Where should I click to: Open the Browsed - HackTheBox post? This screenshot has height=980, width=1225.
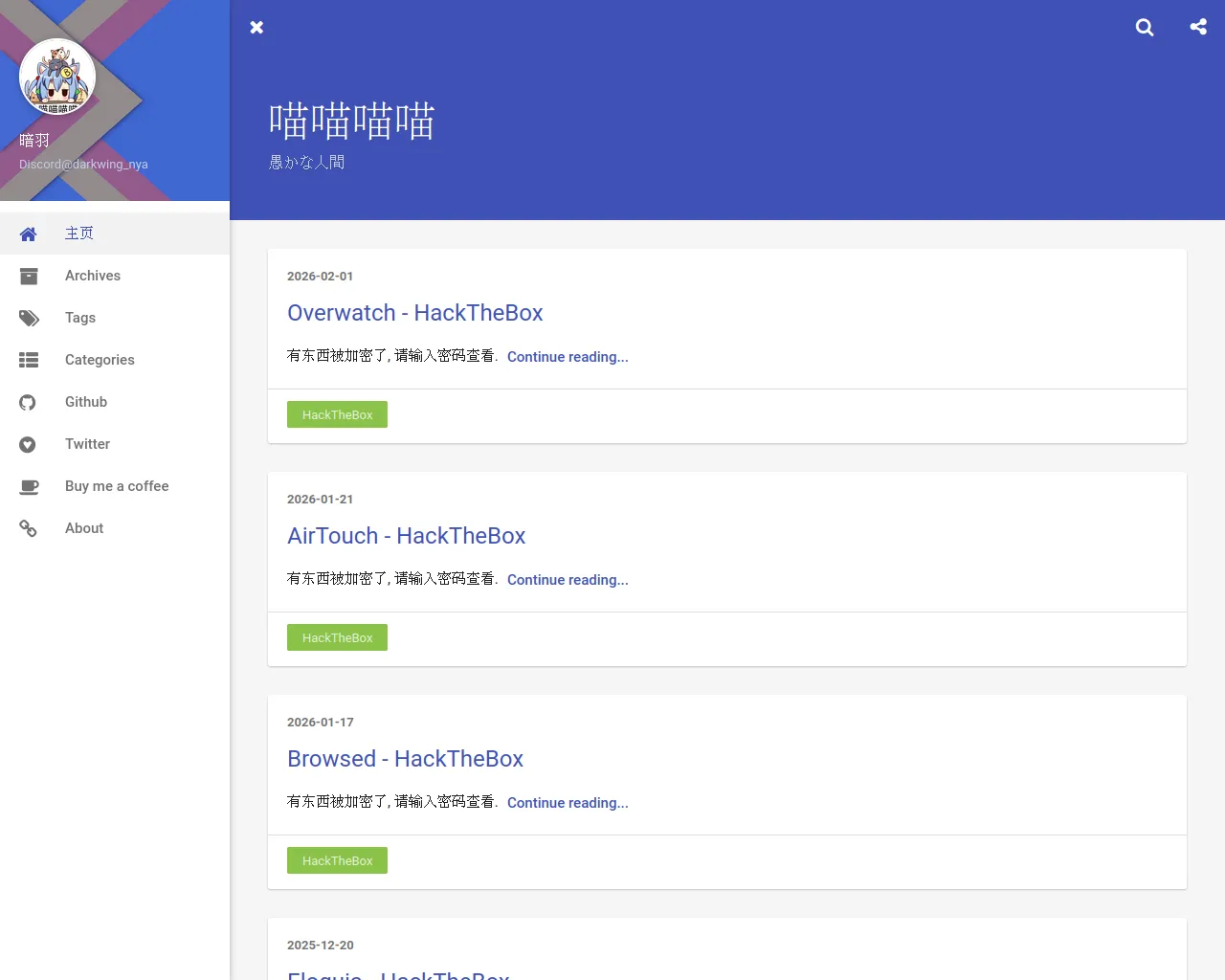pos(405,759)
